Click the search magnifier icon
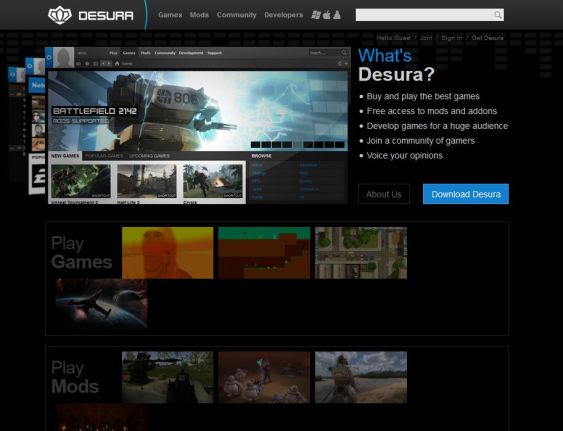This screenshot has width=563, height=431. (498, 15)
